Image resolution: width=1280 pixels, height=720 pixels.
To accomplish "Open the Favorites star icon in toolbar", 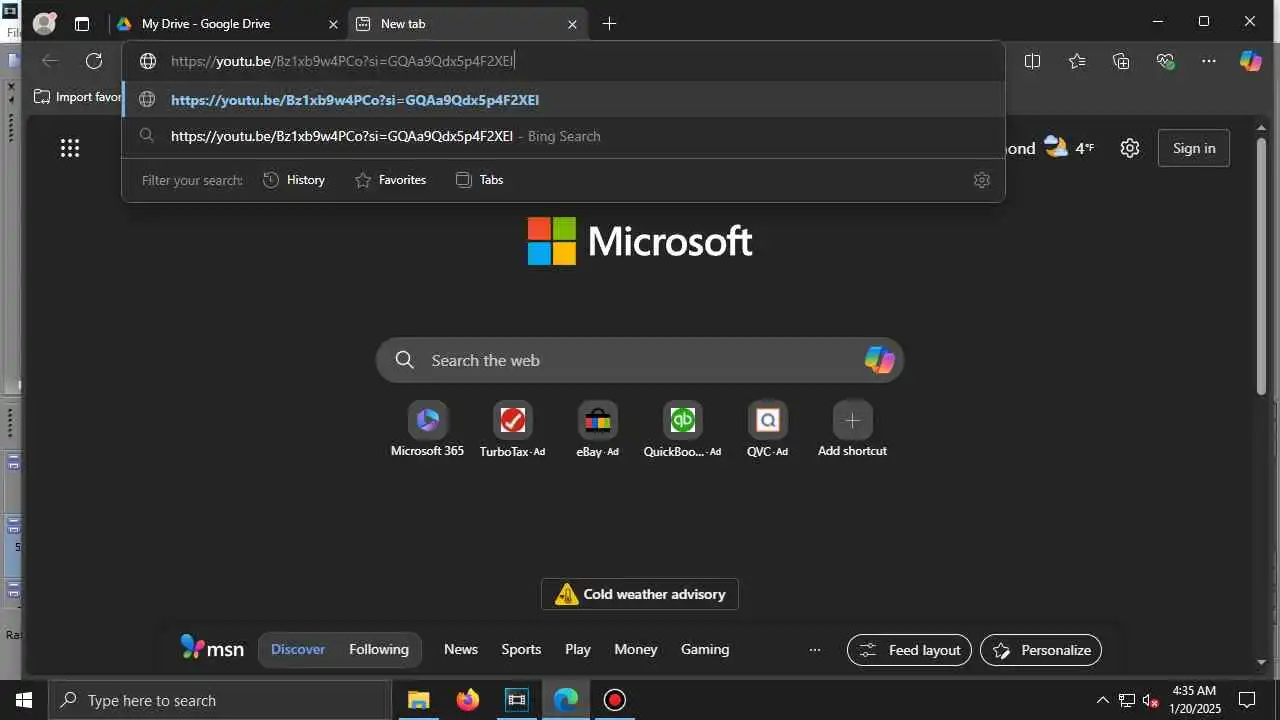I will [x=1077, y=61].
